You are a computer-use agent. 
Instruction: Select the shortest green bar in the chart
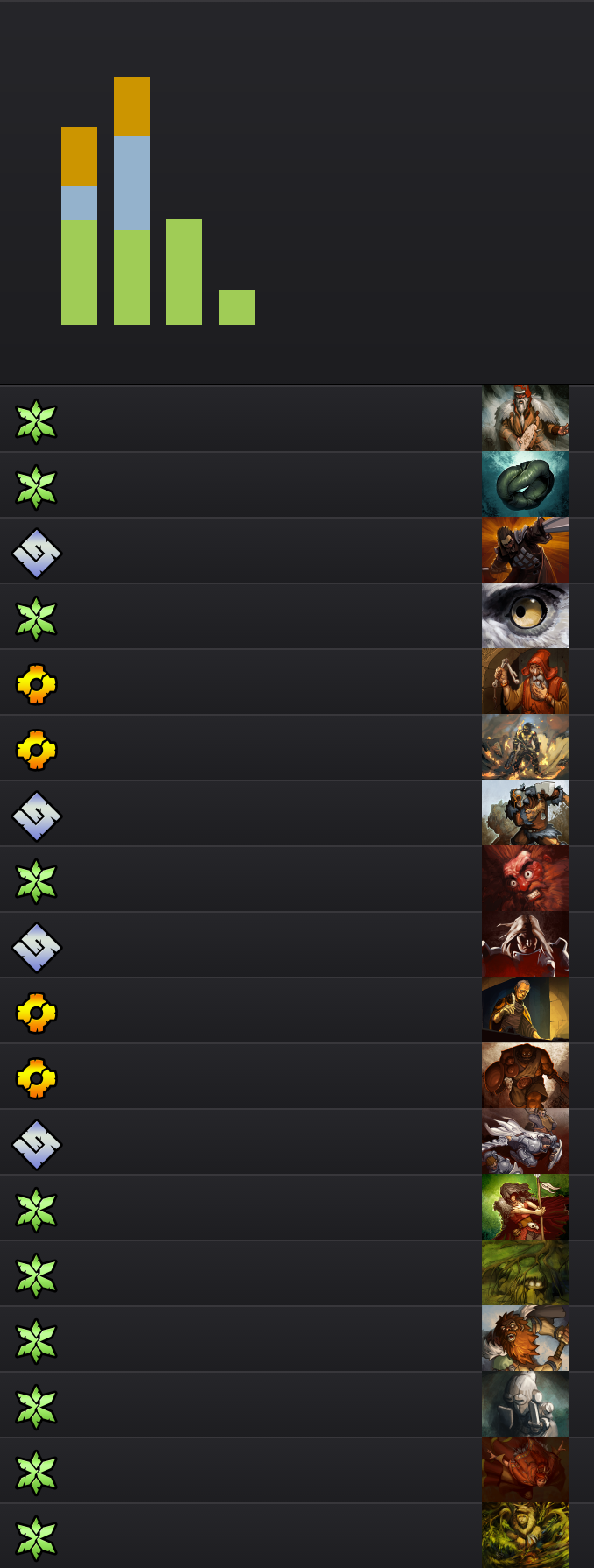[237, 307]
